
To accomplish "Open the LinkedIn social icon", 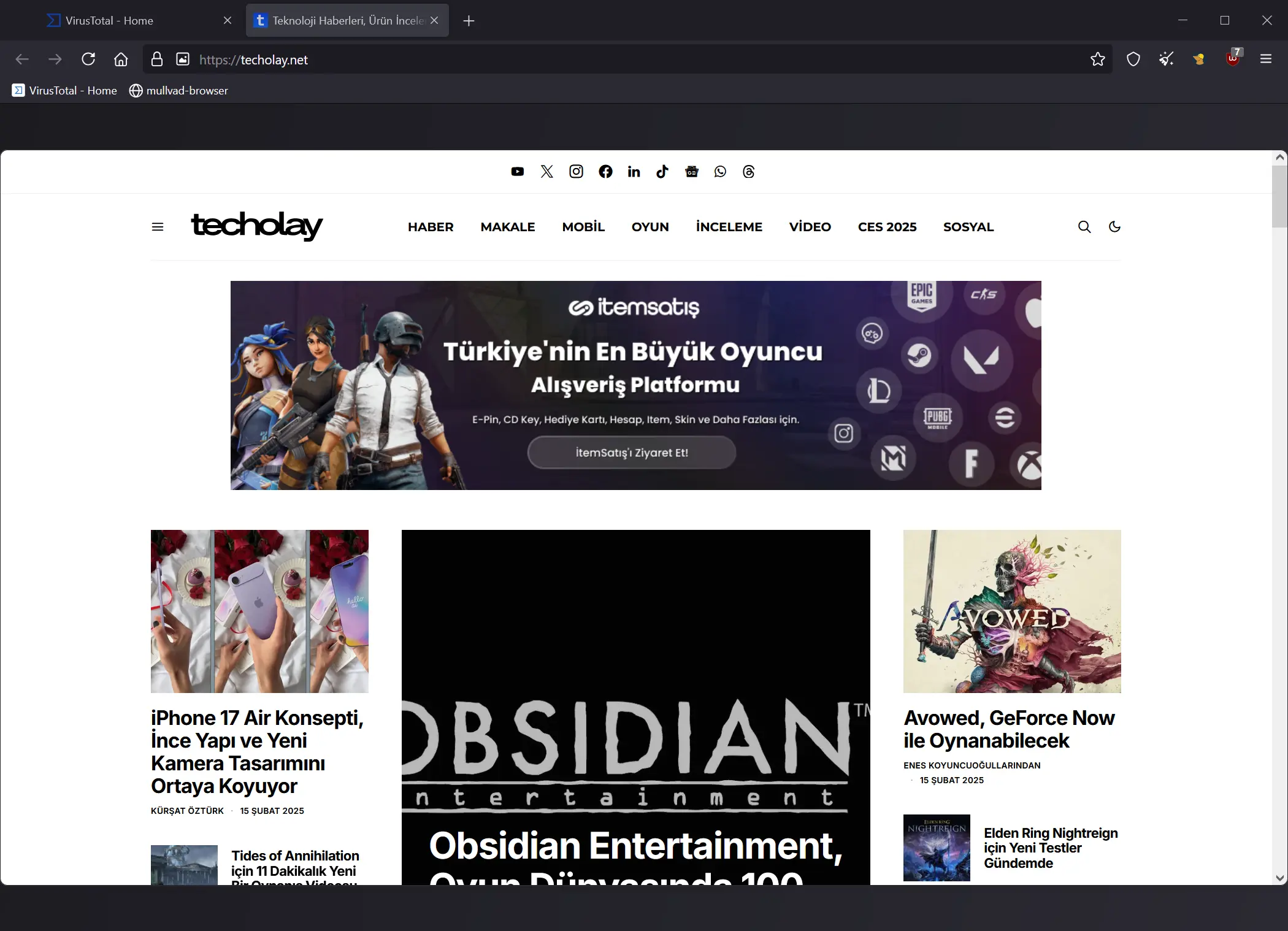I will (x=634, y=172).
